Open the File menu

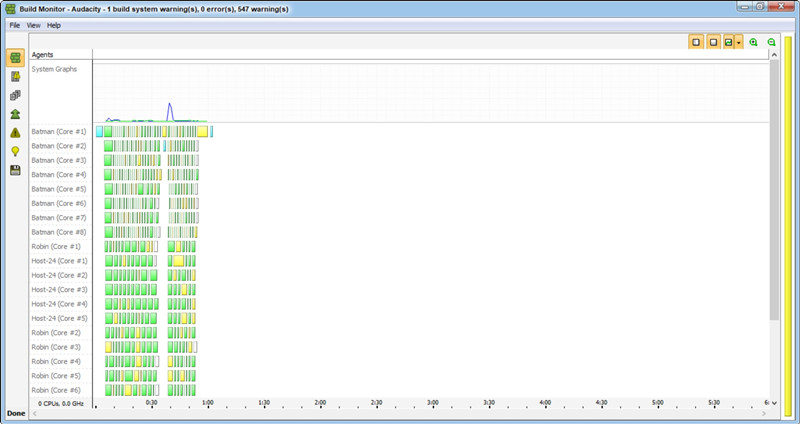point(15,25)
